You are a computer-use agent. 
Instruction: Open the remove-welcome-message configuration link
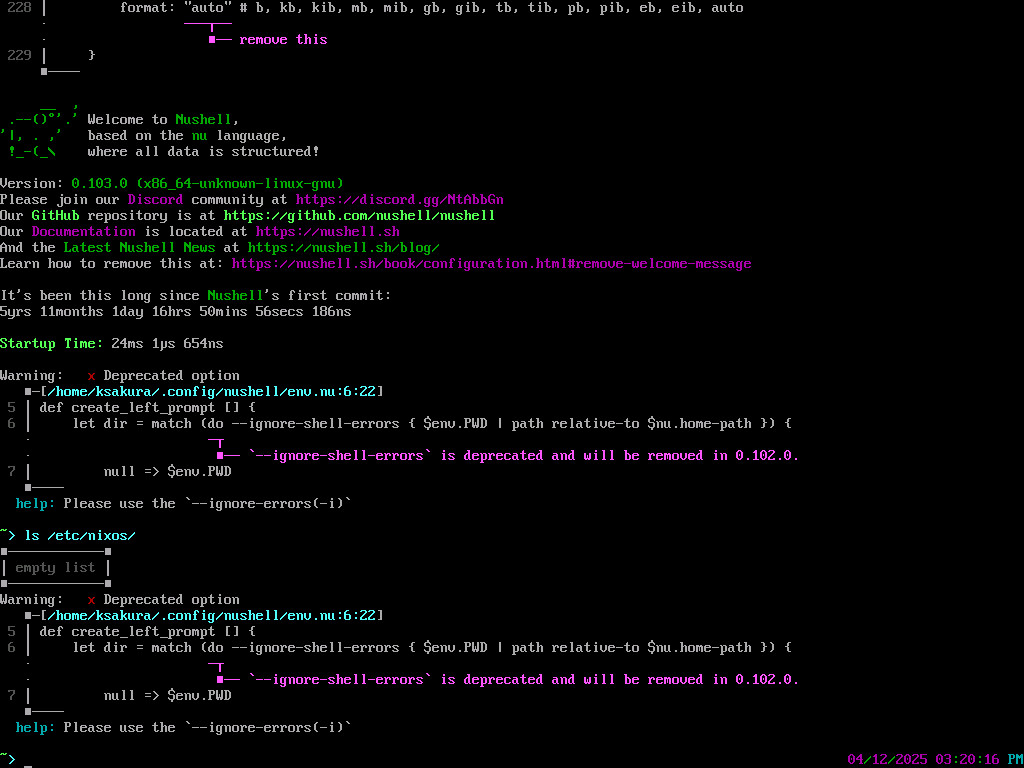(x=491, y=264)
